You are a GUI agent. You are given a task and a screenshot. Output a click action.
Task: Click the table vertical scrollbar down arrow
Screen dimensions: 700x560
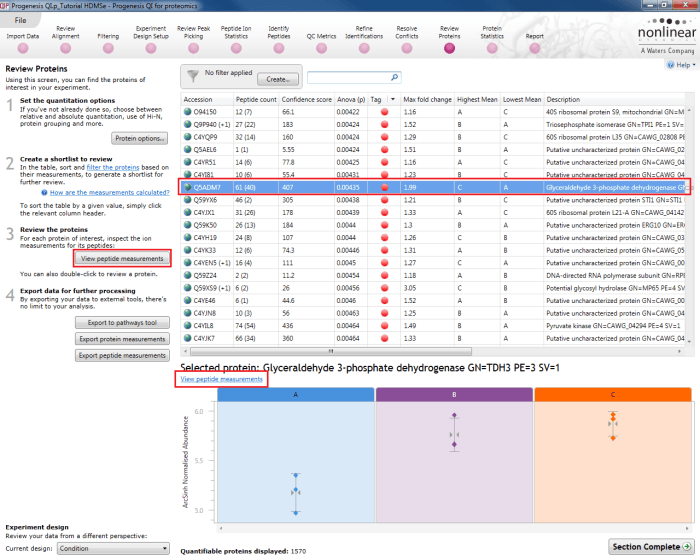point(689,342)
